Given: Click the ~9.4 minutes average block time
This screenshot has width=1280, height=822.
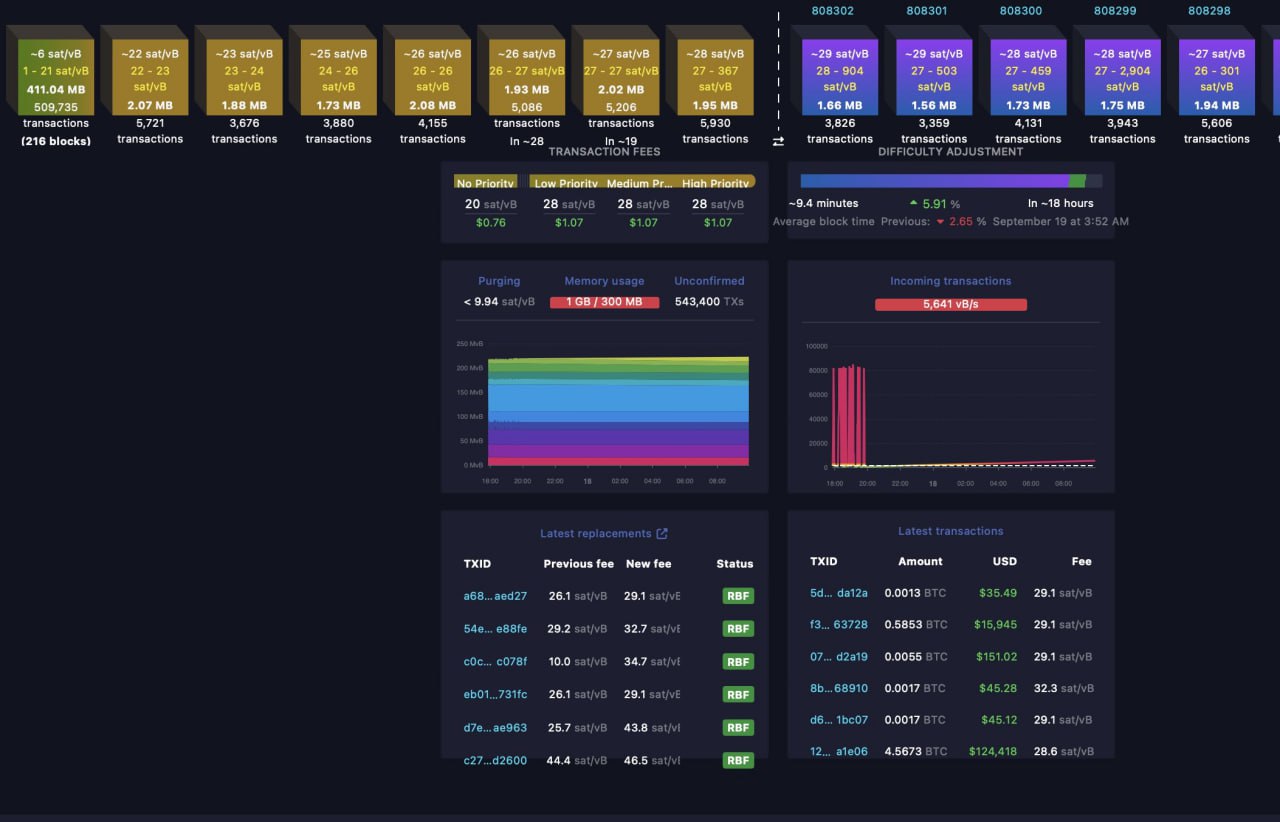Looking at the screenshot, I should (x=823, y=203).
